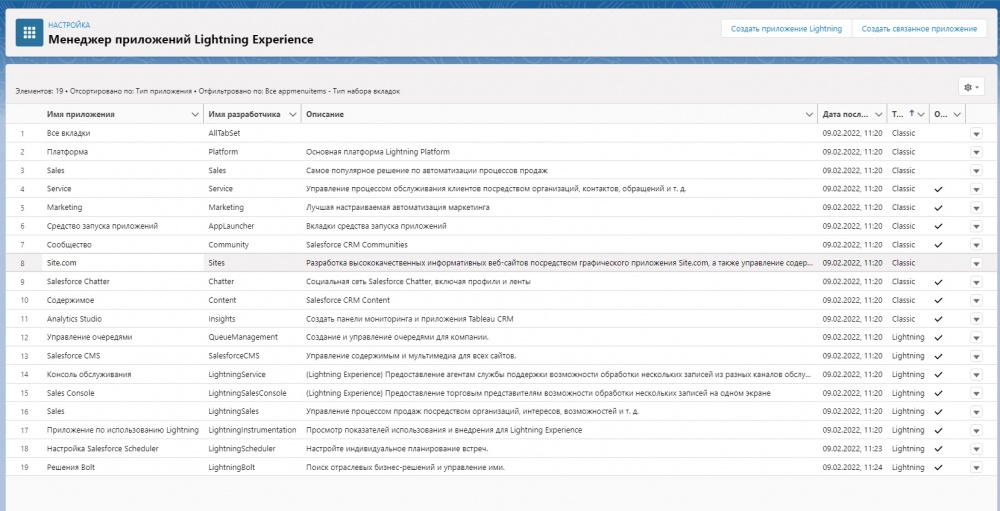Open row actions for Платформа
The width and height of the screenshot is (1000, 511).
[x=976, y=152]
